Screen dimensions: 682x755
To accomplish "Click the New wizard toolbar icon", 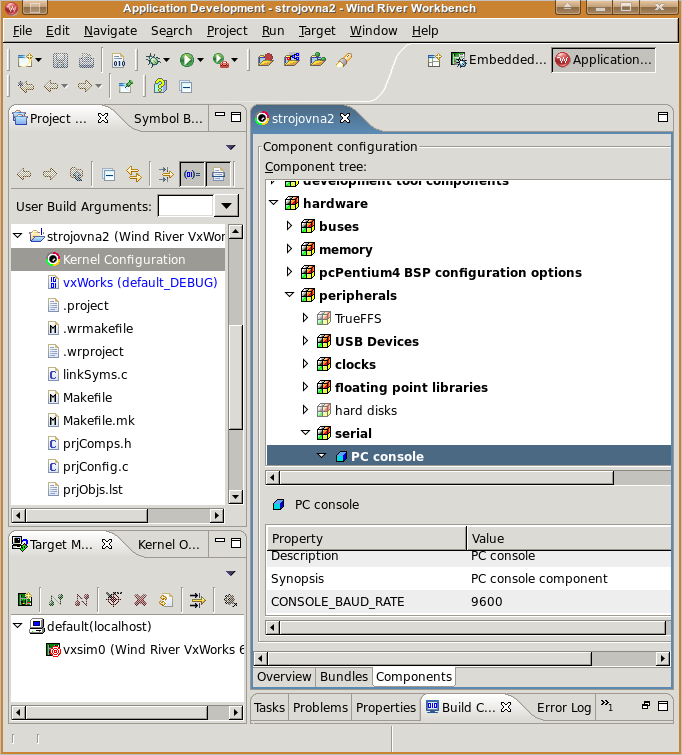I will [25, 60].
